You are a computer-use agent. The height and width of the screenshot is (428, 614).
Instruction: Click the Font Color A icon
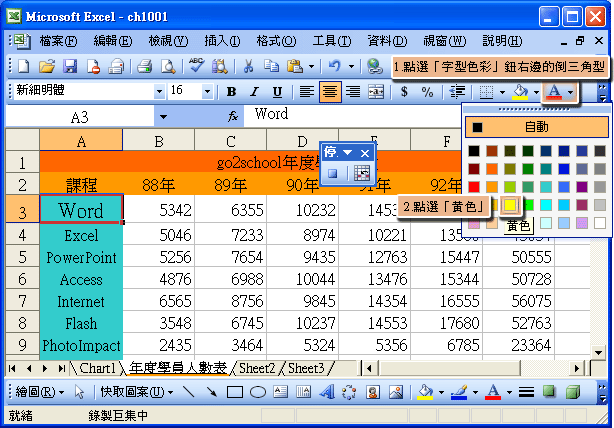[554, 92]
